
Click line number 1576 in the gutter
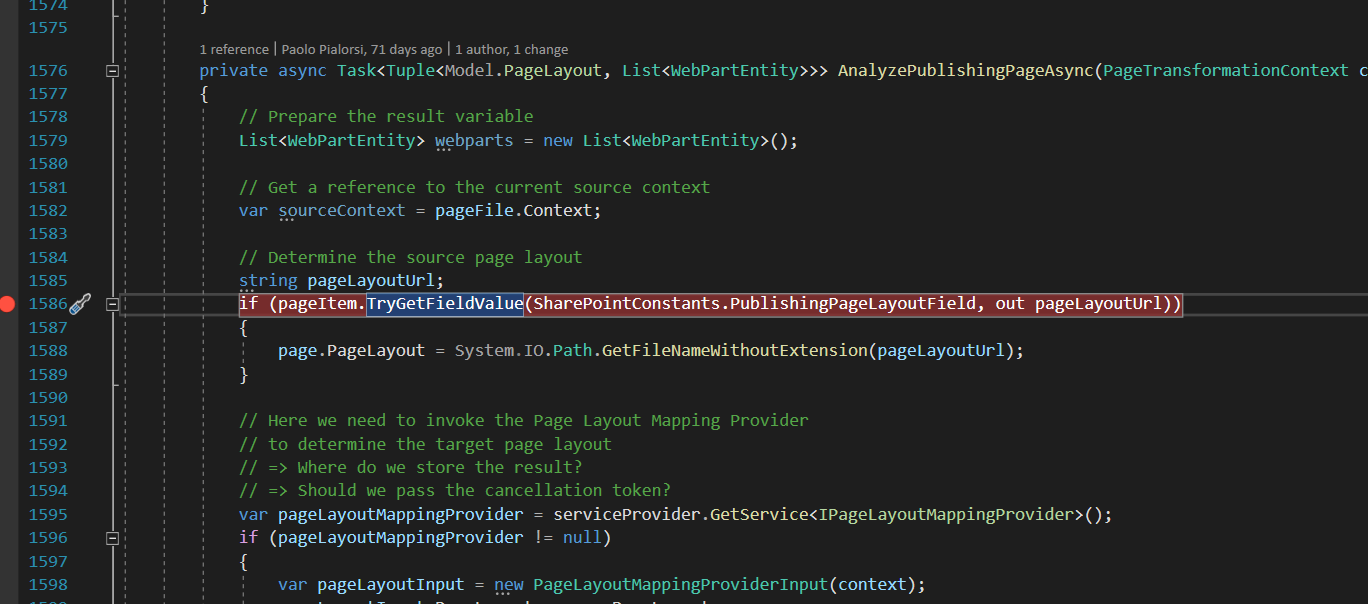tap(47, 70)
